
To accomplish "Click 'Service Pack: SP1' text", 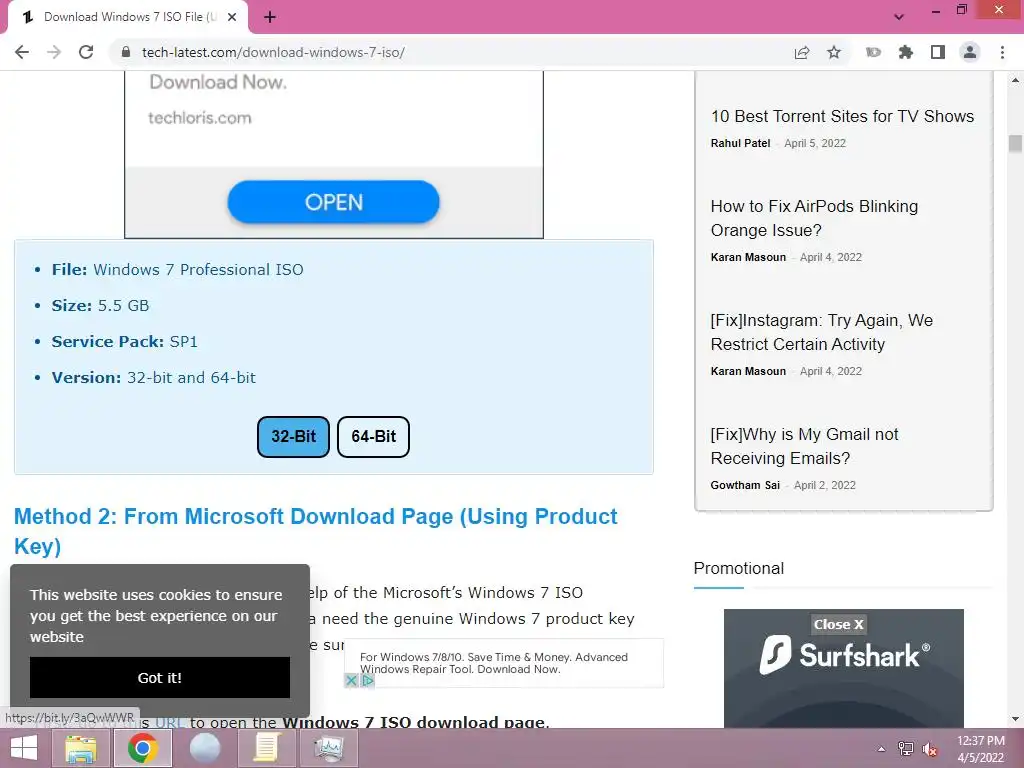I will 124,342.
